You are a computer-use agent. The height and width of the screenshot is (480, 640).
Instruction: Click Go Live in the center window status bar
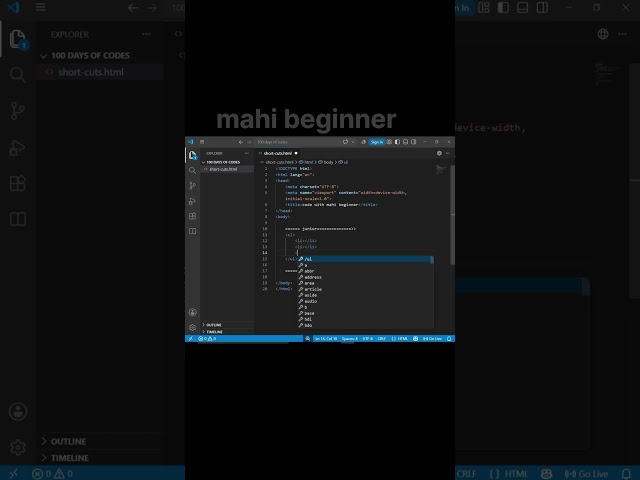(x=432, y=339)
